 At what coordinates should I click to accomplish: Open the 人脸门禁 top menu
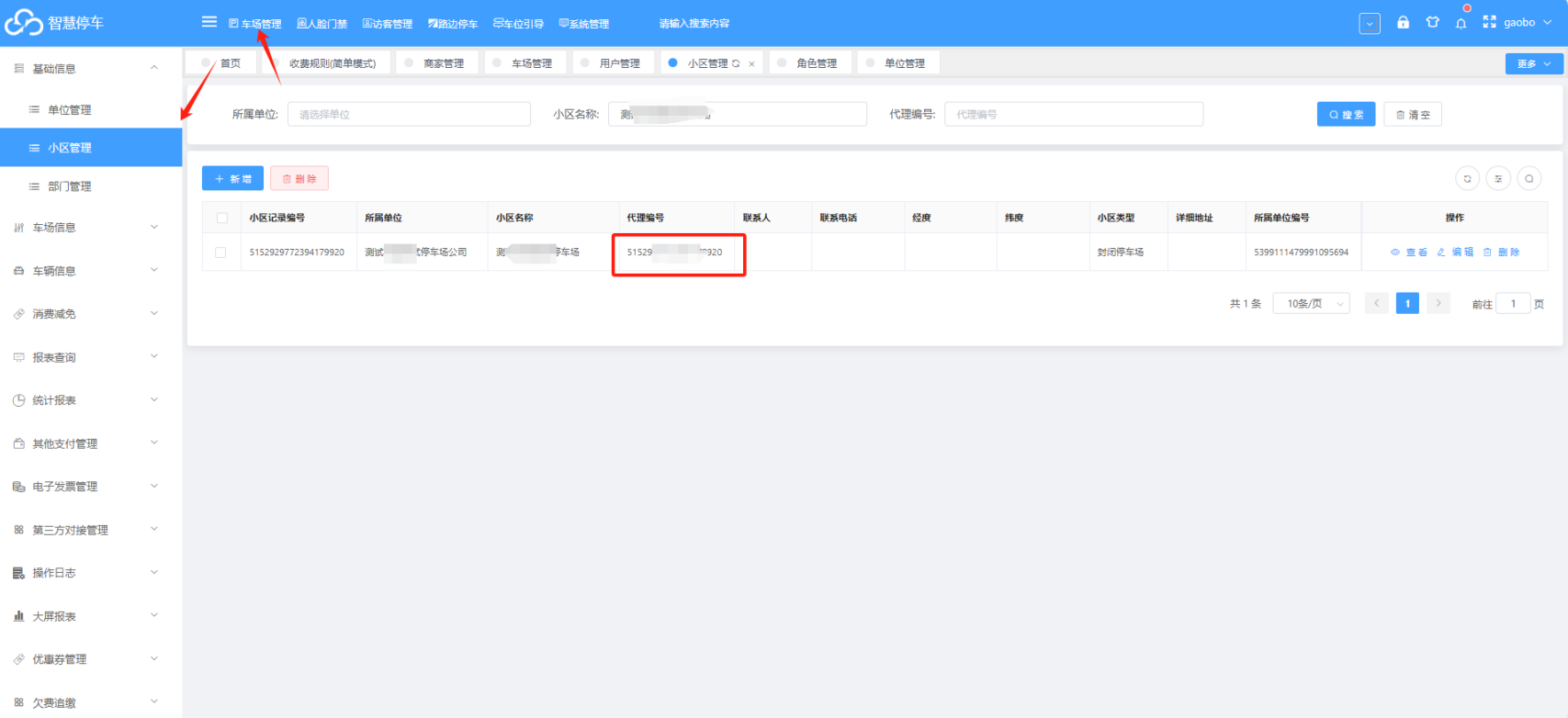pyautogui.click(x=322, y=24)
